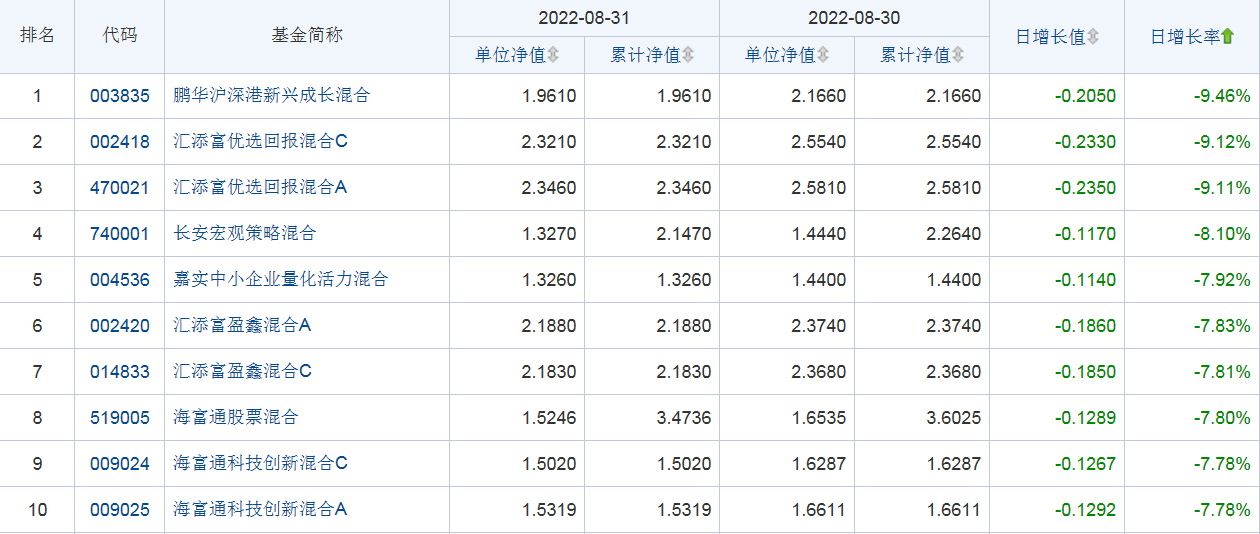Select the 1.5246 unit net value
Screen dimensions: 1260x534
tap(549, 418)
